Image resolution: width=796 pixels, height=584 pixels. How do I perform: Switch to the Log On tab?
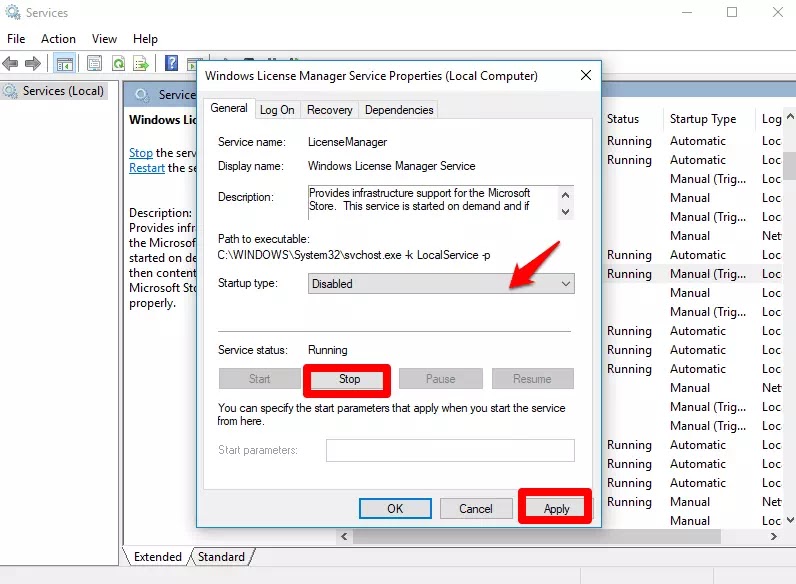tap(277, 110)
